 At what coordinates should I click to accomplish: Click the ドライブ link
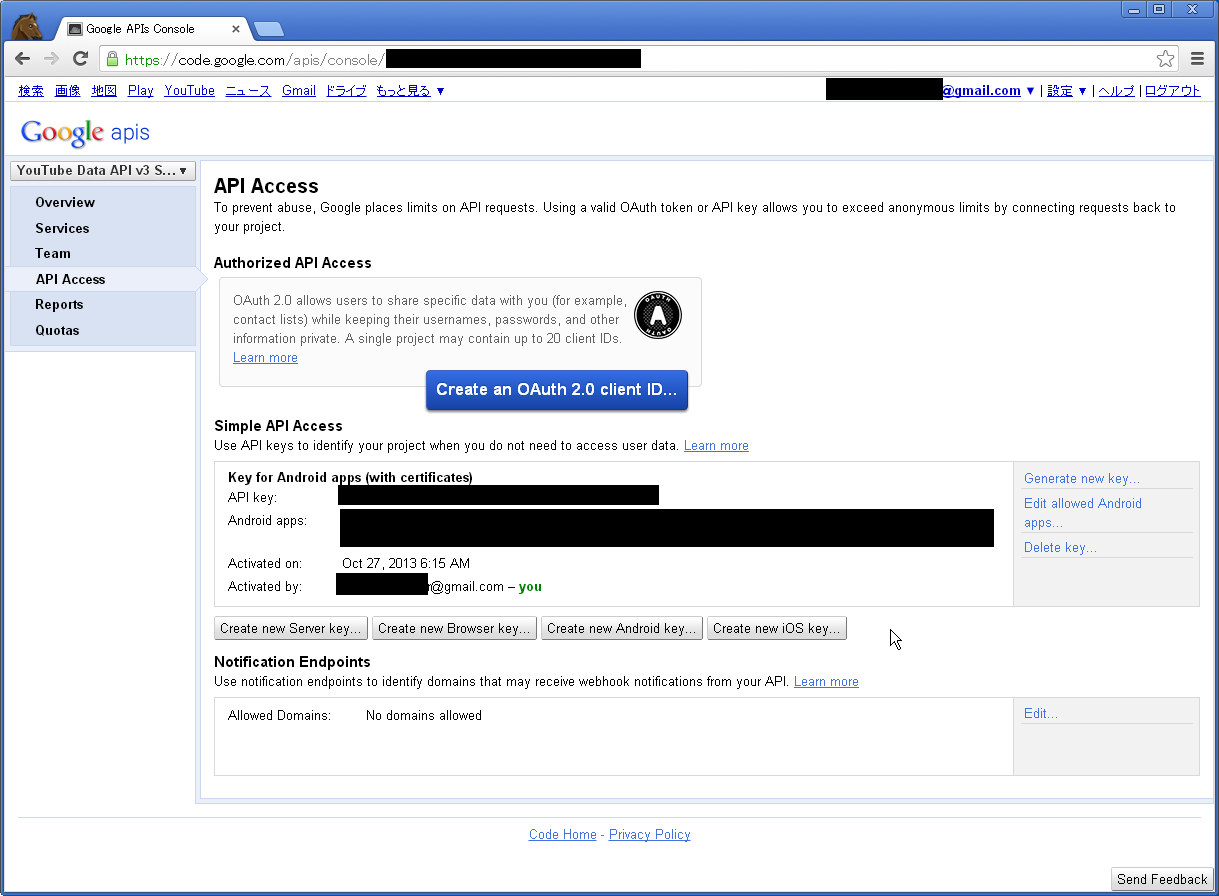(346, 91)
